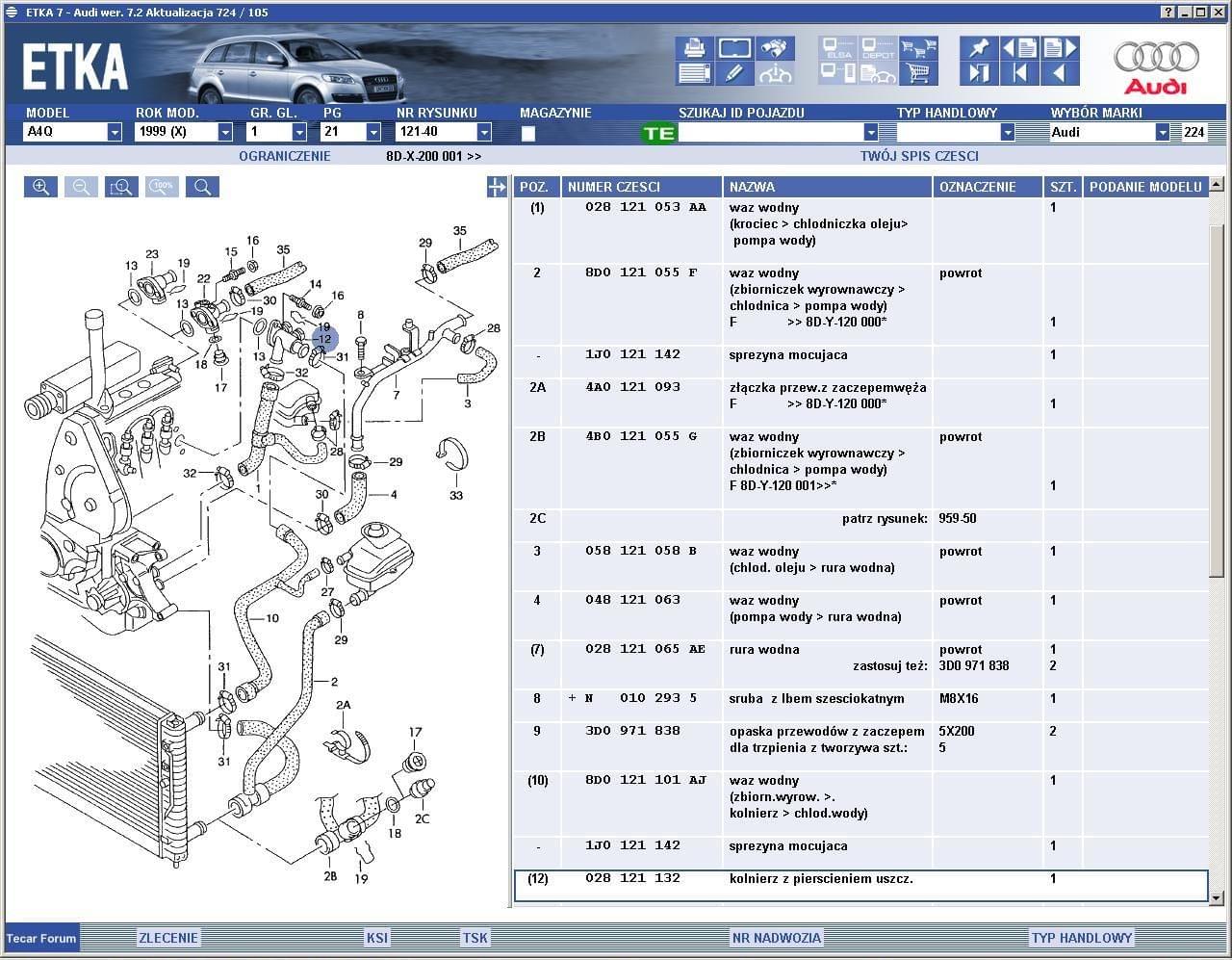Click the document with car icon

click(878, 73)
